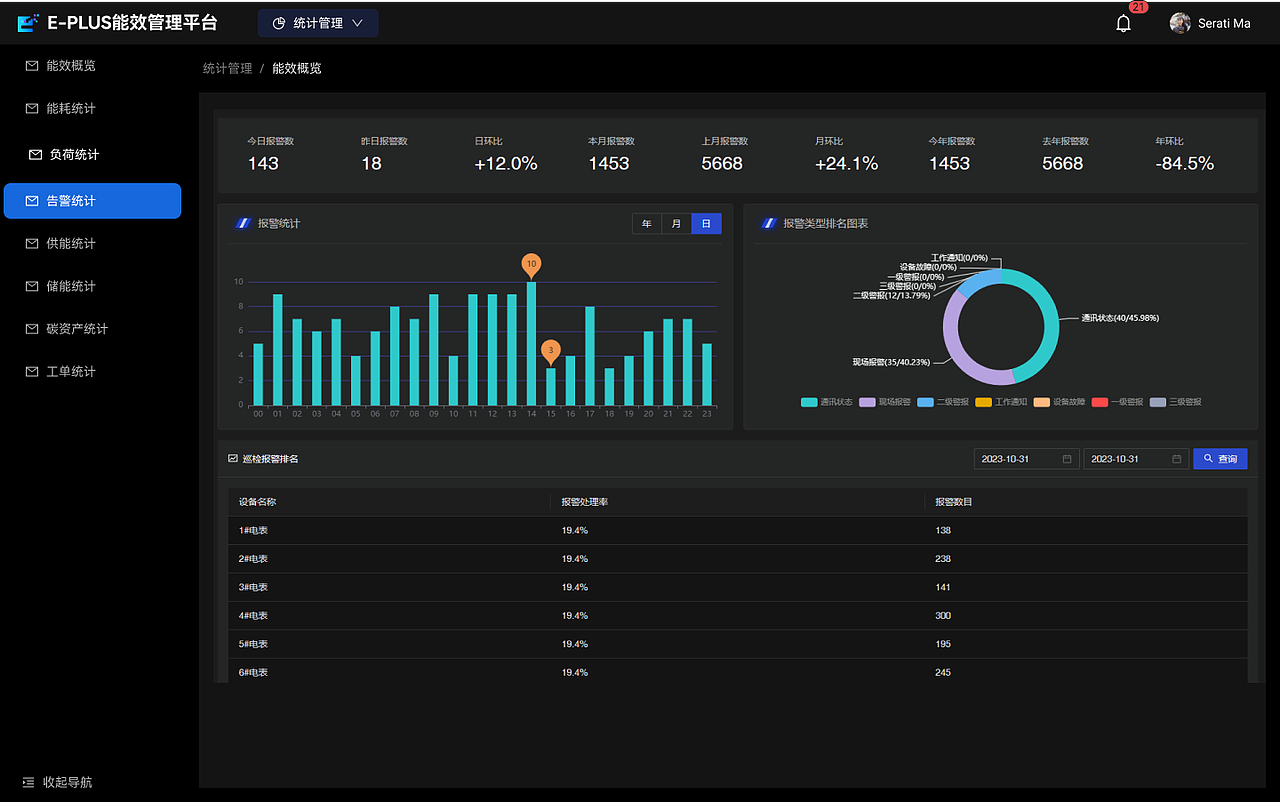The height and width of the screenshot is (802, 1280).
Task: Expand the 统计管理 dropdown chevron
Action: 358,23
